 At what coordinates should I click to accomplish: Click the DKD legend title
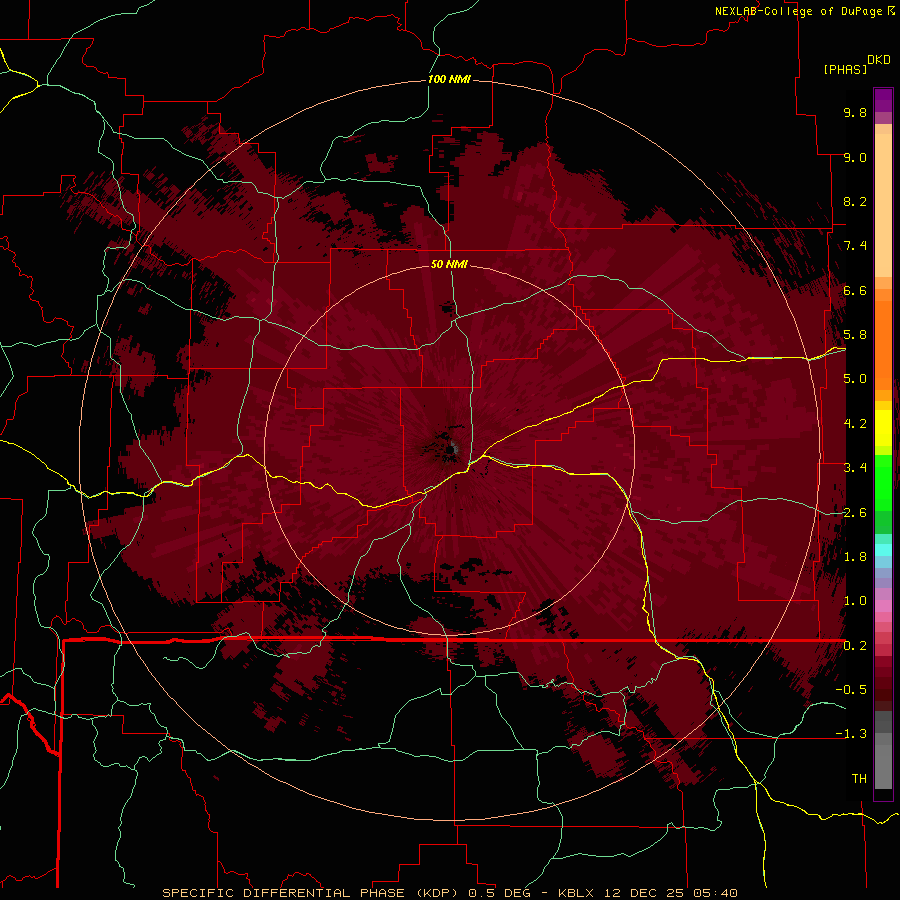point(879,60)
